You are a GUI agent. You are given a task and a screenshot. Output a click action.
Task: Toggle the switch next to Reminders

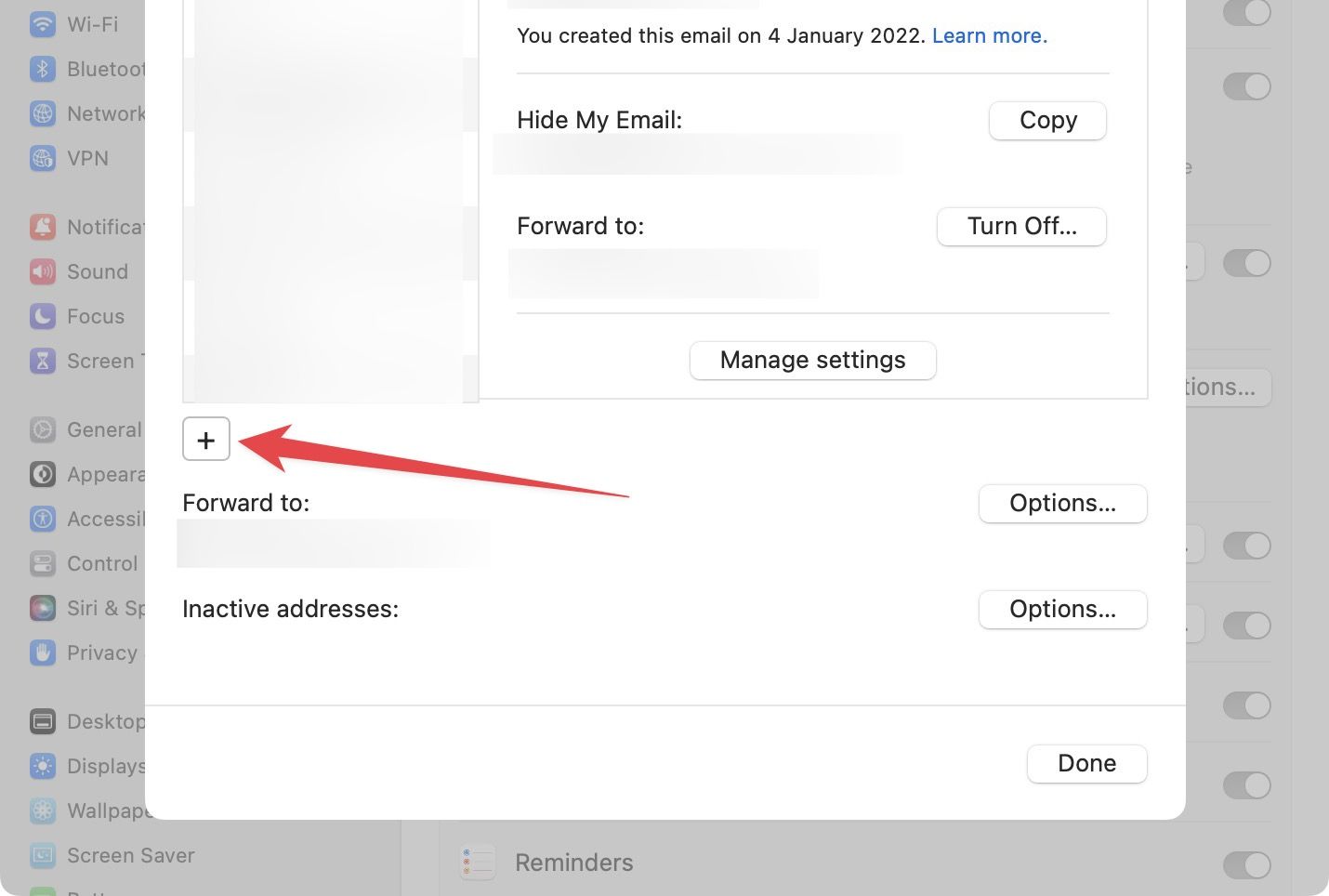(1247, 863)
